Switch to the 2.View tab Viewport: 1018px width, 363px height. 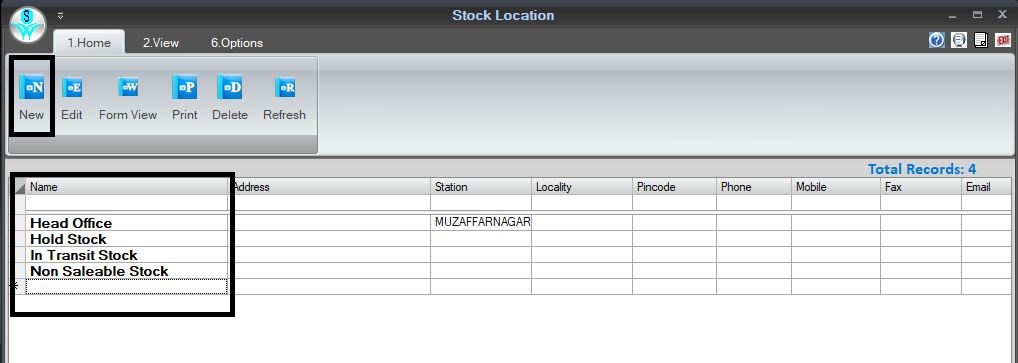point(161,43)
